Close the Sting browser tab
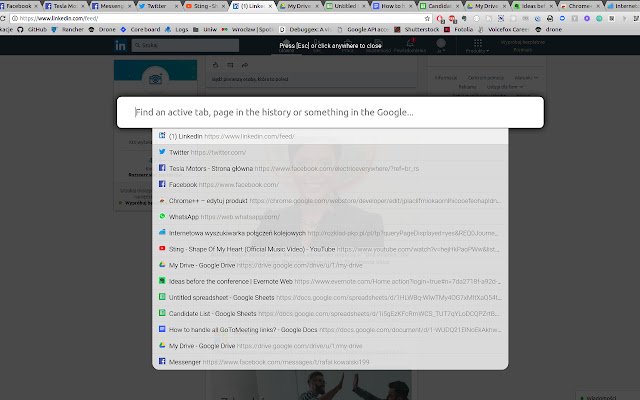The width and height of the screenshot is (640, 400). [x=223, y=6]
